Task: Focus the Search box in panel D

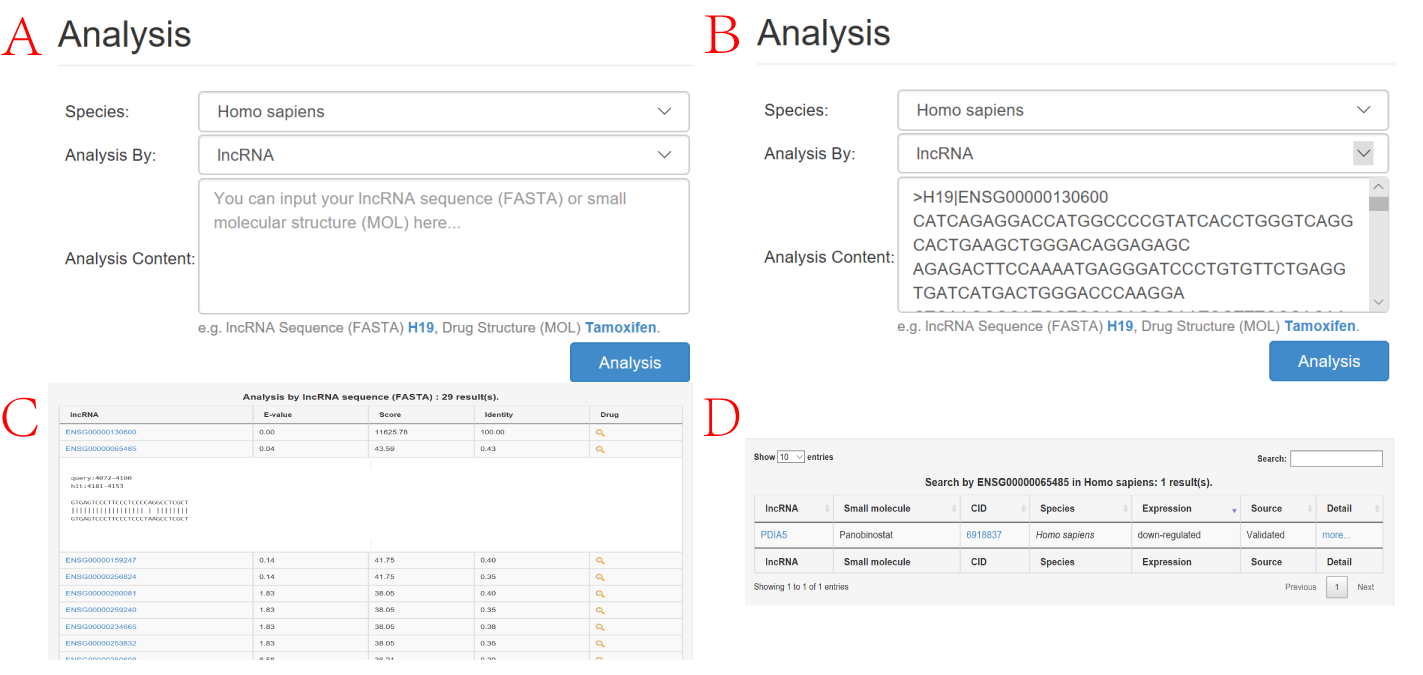Action: point(1336,458)
